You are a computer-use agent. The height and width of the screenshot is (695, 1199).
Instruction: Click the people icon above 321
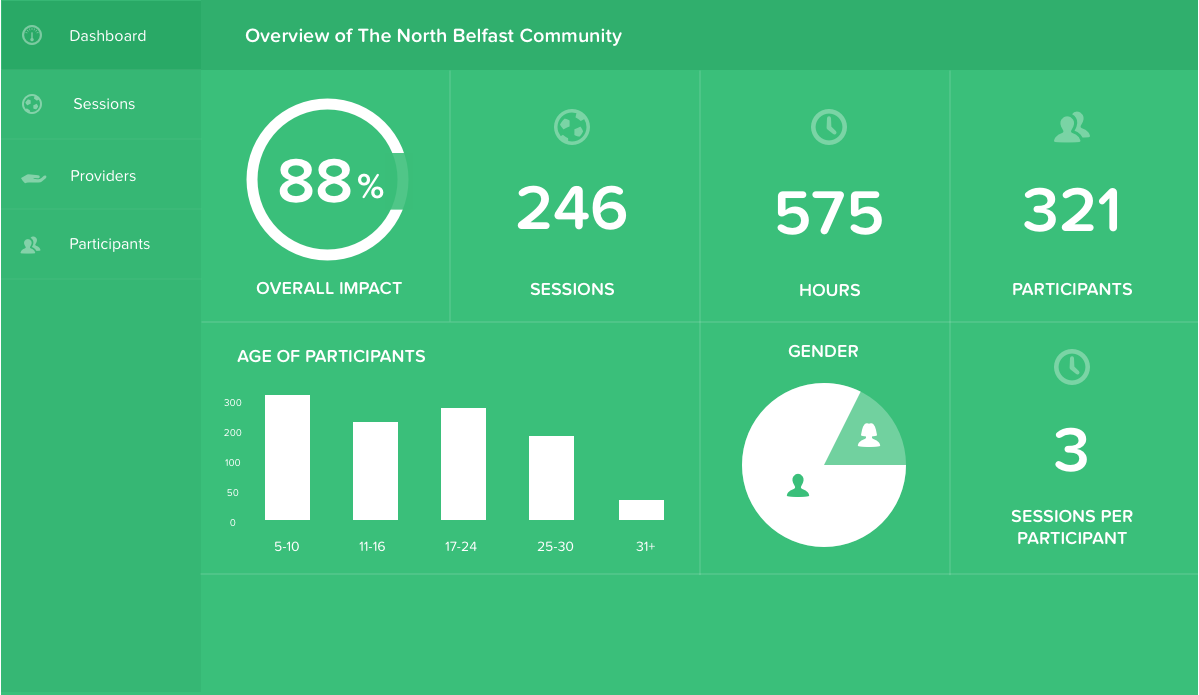(1071, 128)
